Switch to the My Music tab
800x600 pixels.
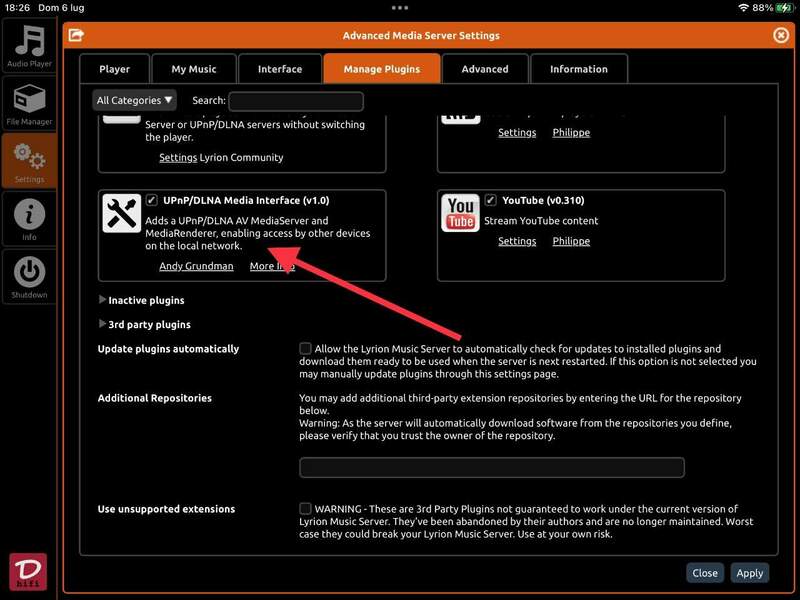pyautogui.click(x=193, y=69)
